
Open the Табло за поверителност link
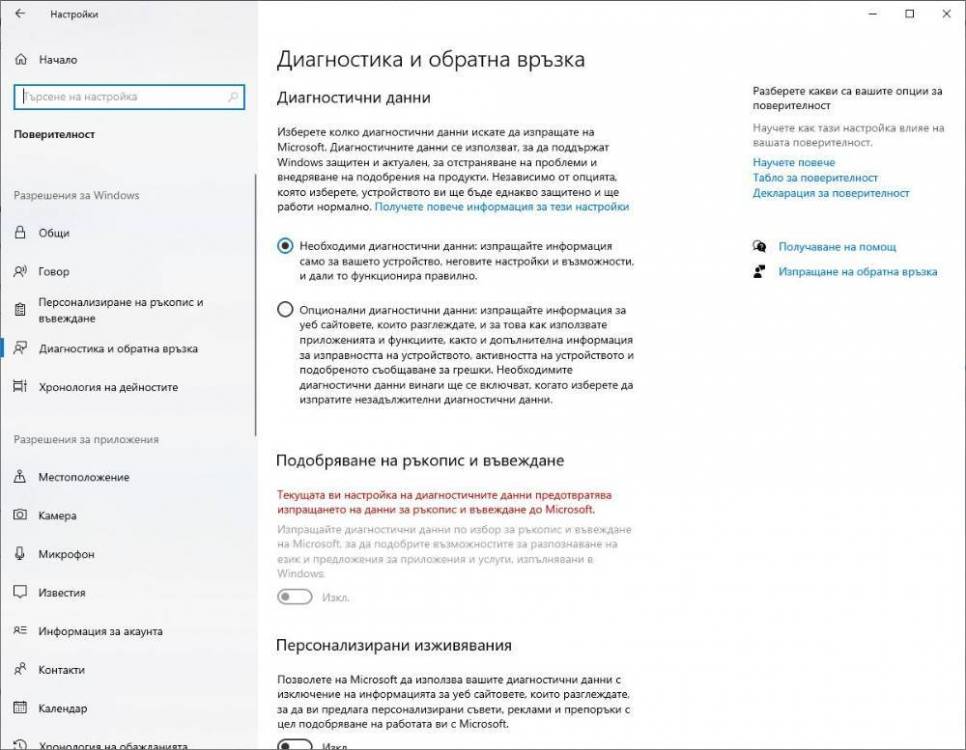[815, 177]
